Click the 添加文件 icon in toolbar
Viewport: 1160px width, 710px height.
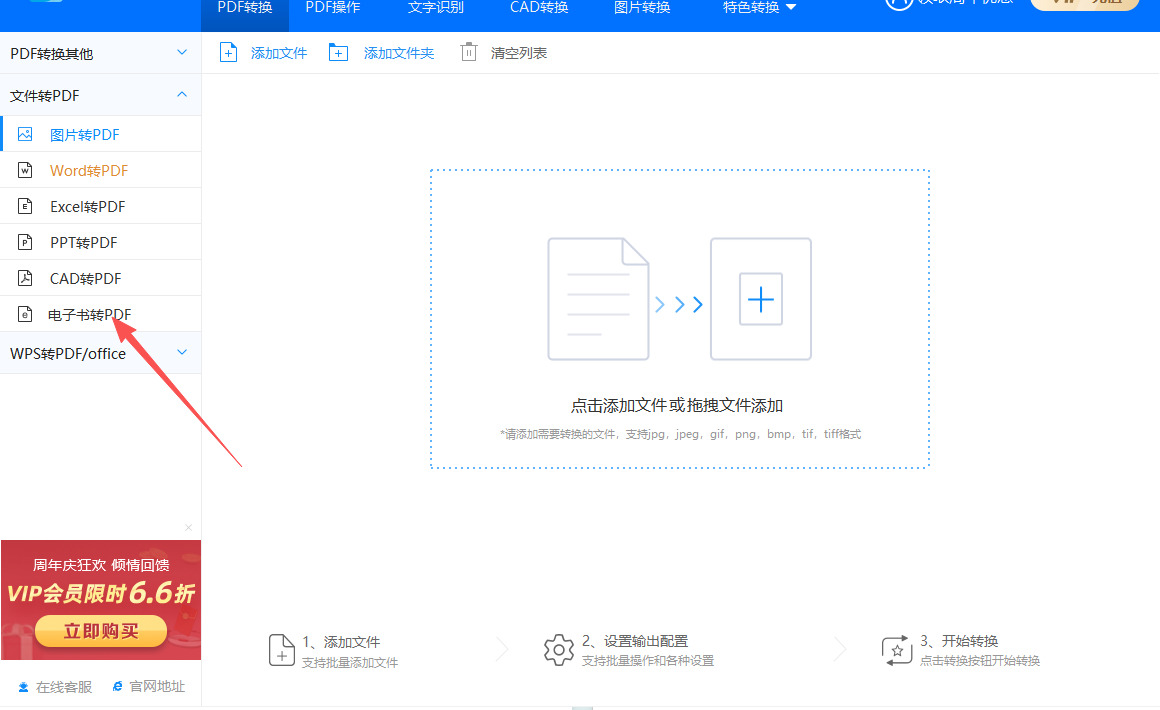229,53
